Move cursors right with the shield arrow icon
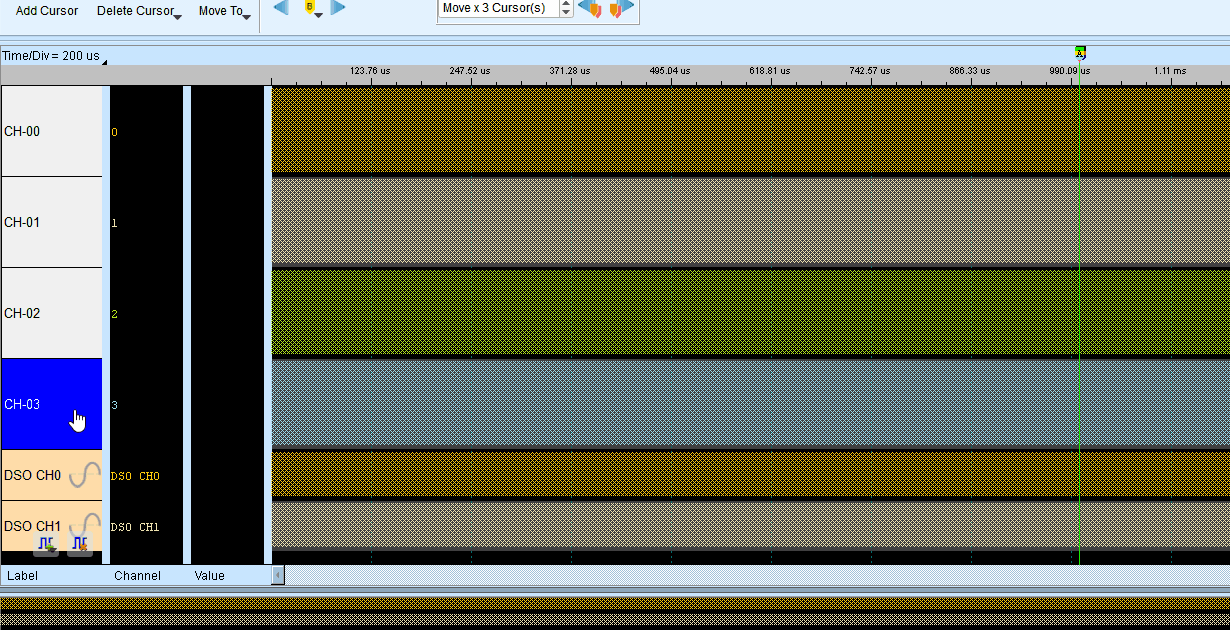Image resolution: width=1230 pixels, height=630 pixels. click(621, 9)
